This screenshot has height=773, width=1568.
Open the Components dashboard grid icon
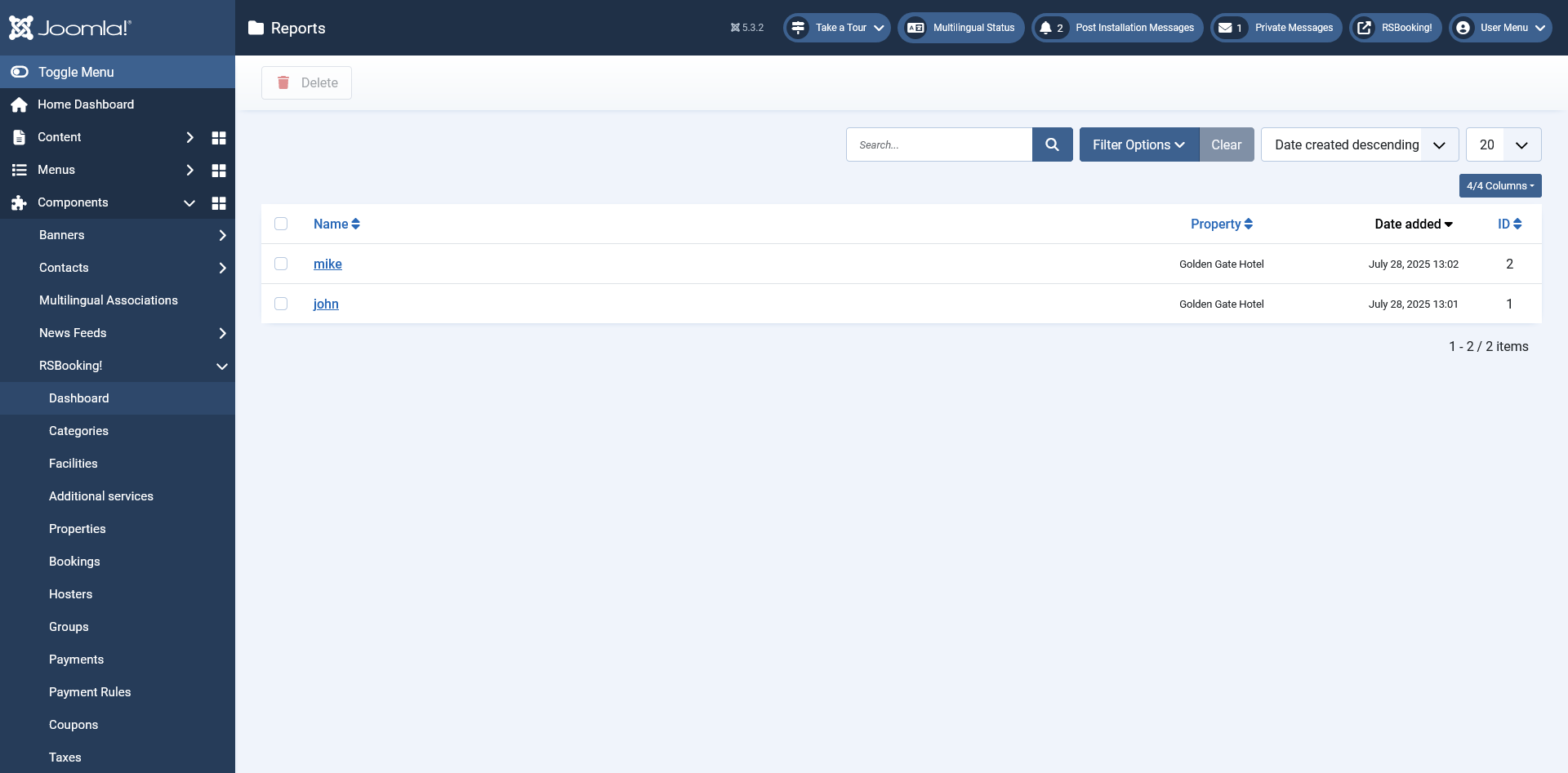(x=219, y=202)
